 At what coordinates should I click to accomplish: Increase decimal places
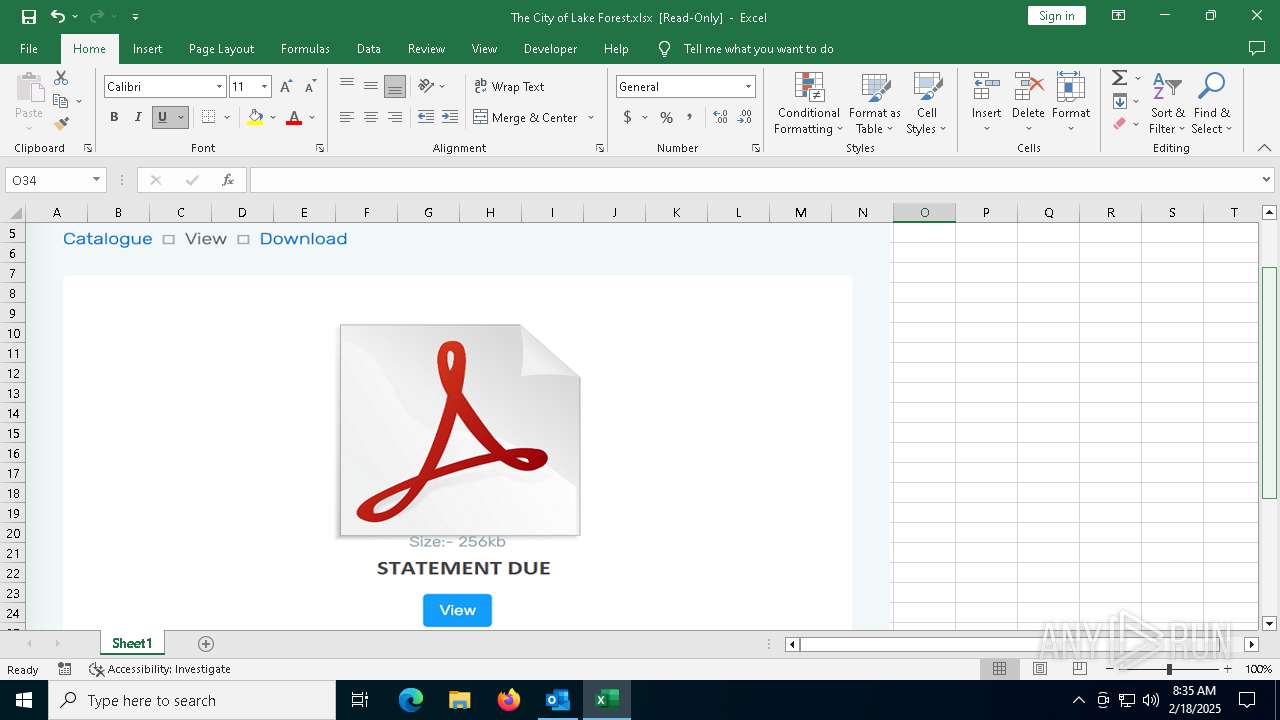pyautogui.click(x=721, y=117)
